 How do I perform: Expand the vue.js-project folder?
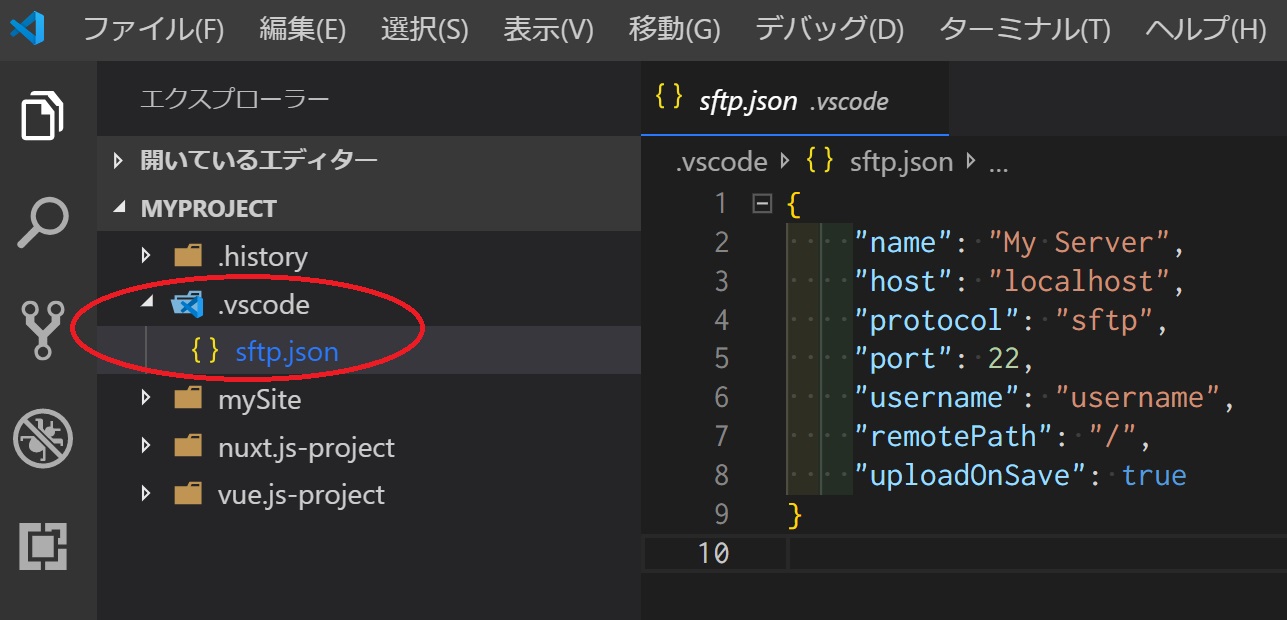pos(147,494)
